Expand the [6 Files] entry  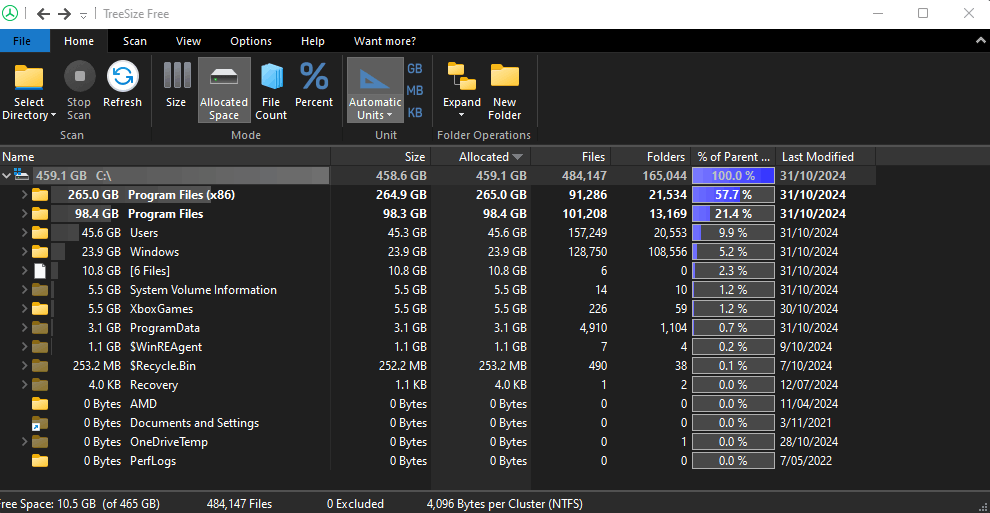pos(24,270)
